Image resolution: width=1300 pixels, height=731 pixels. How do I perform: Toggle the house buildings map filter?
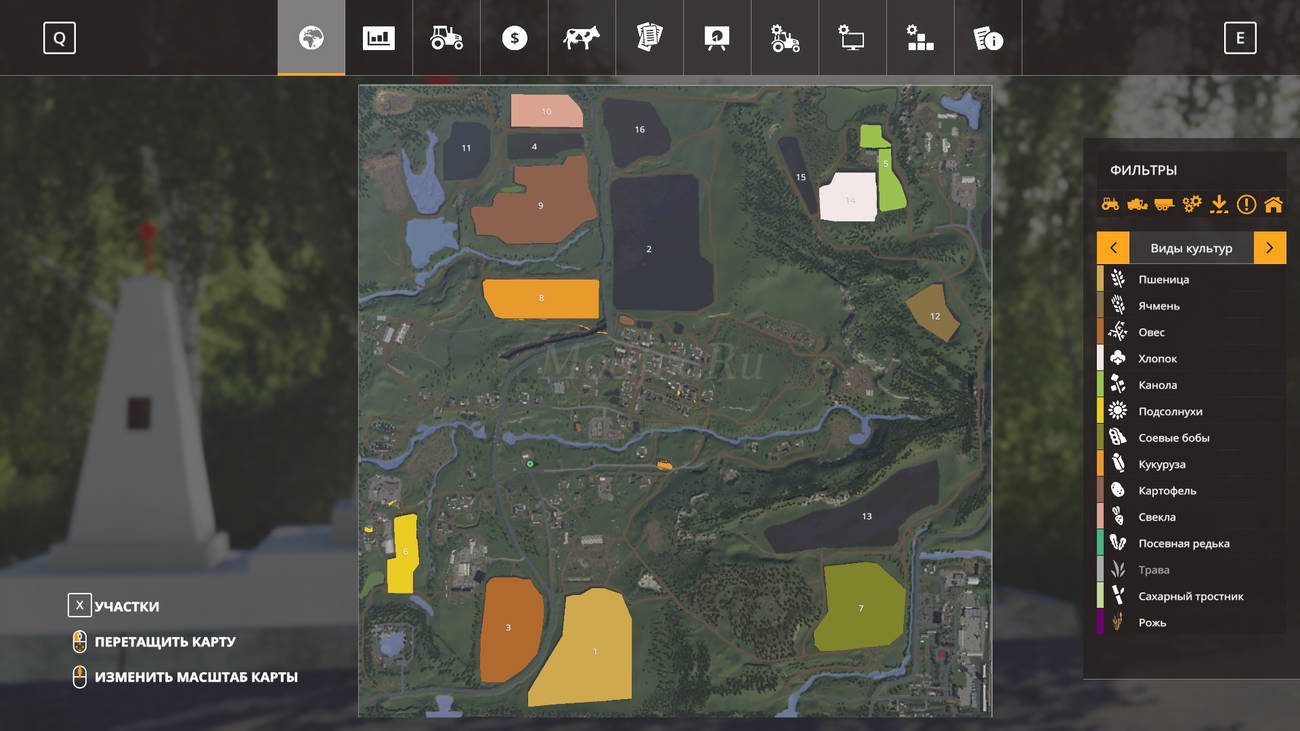click(x=1273, y=204)
